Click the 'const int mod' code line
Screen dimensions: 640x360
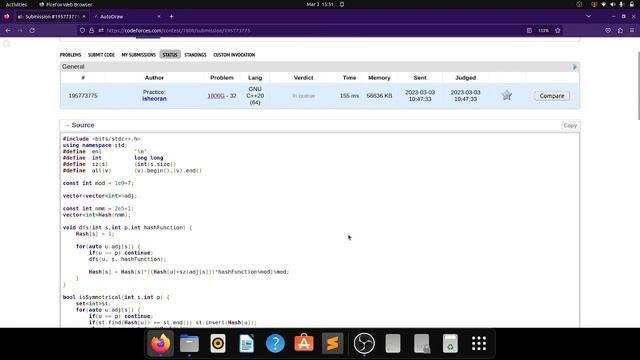pos(98,183)
